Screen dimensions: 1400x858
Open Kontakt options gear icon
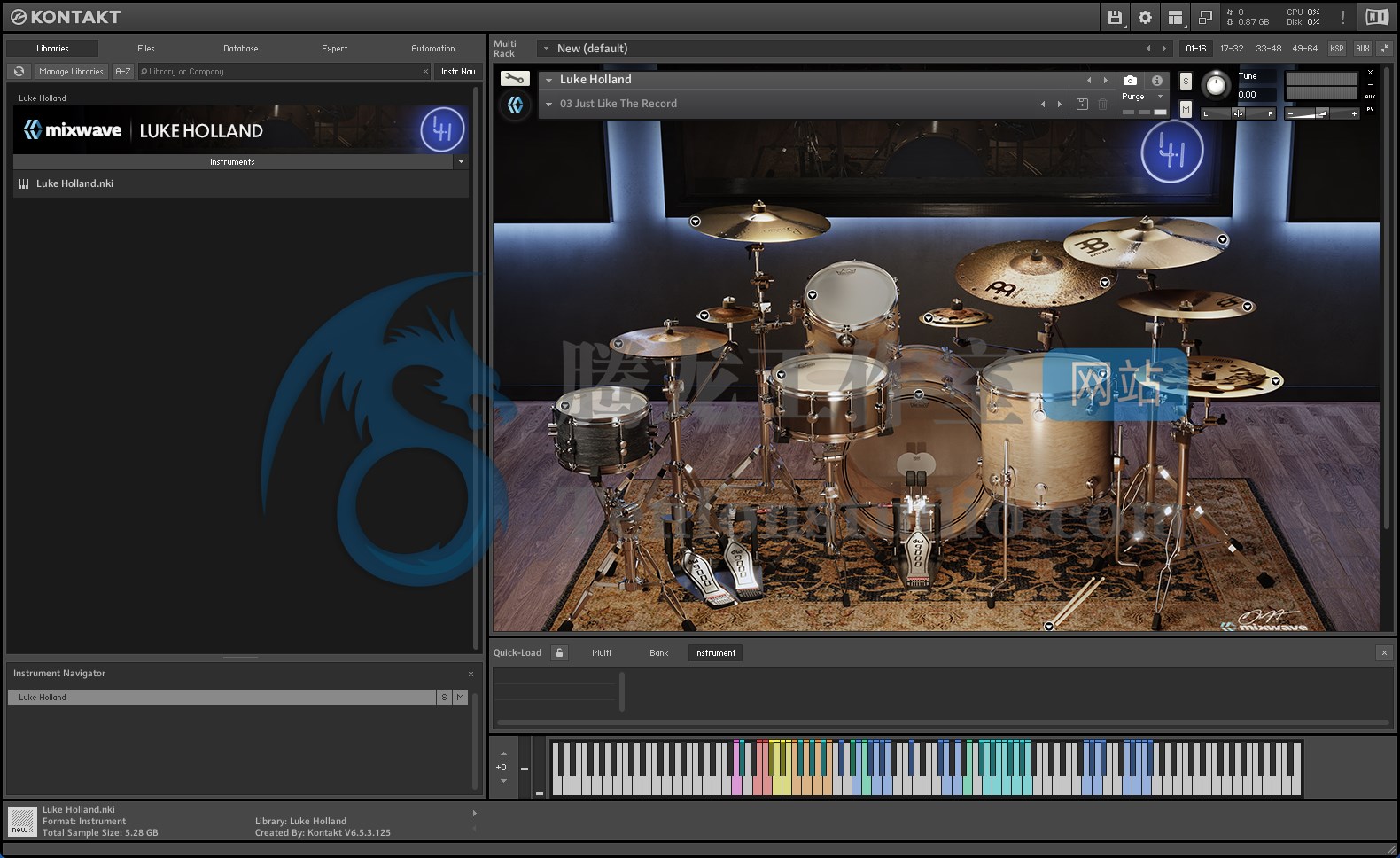1145,17
